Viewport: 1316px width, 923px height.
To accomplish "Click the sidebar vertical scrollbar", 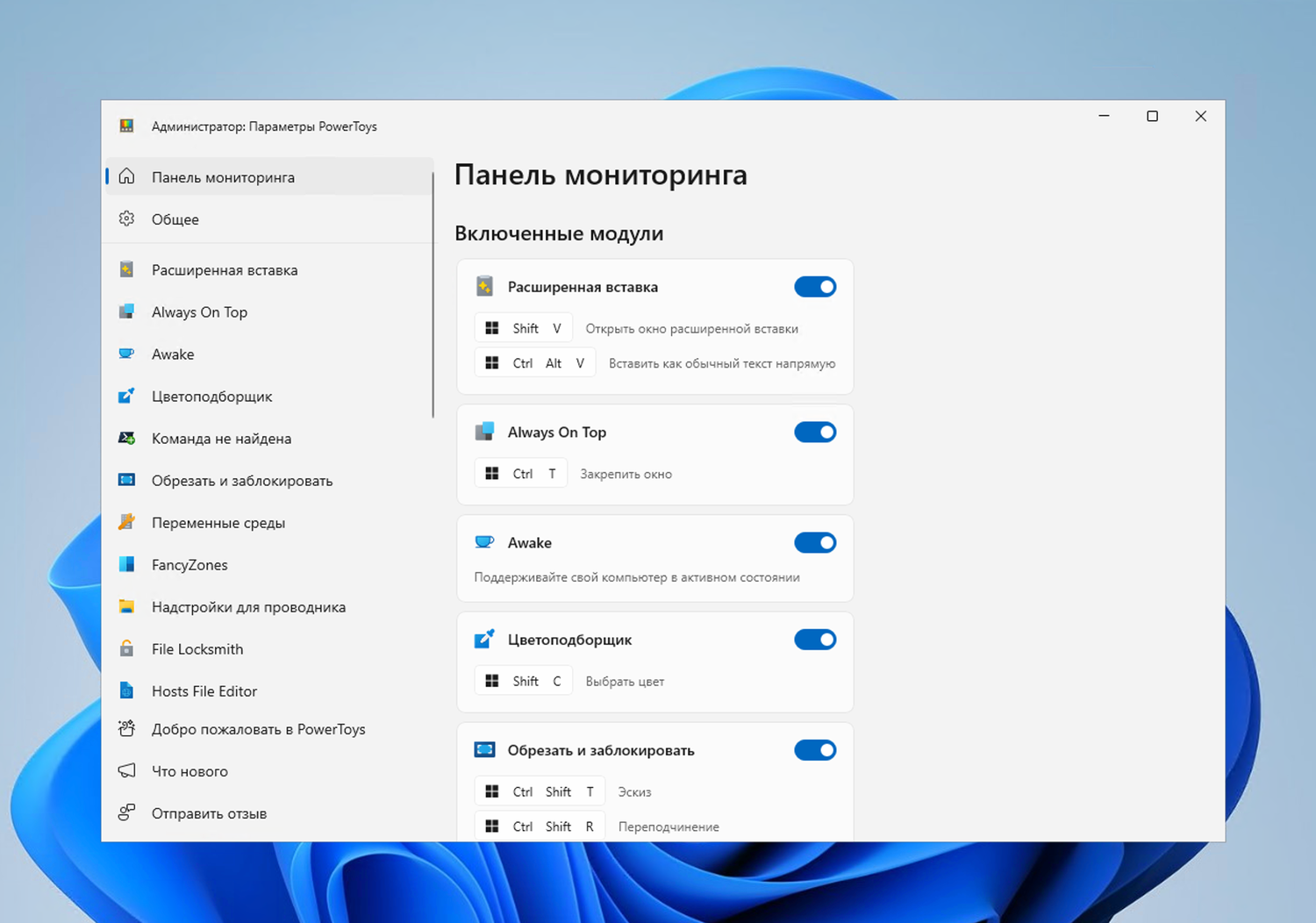I will 433,295.
